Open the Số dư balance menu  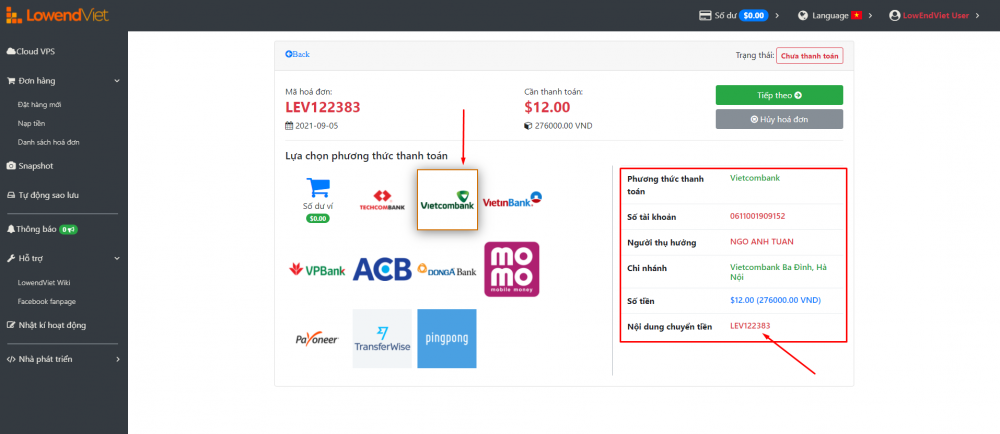(x=739, y=15)
